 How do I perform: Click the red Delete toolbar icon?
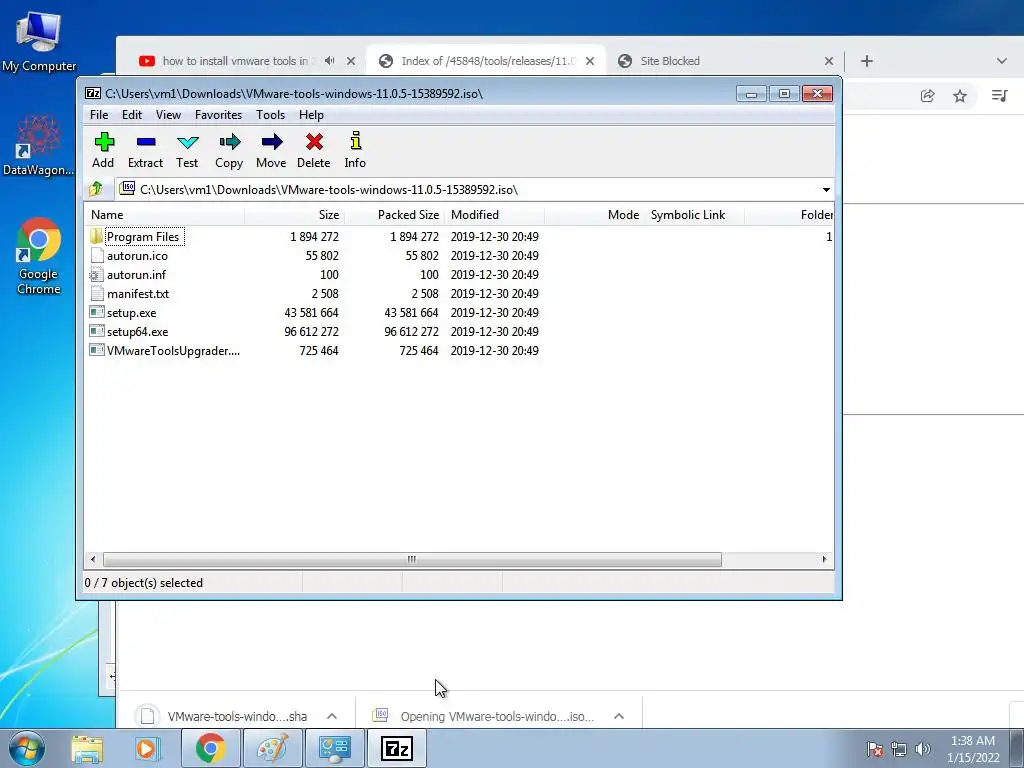point(314,142)
